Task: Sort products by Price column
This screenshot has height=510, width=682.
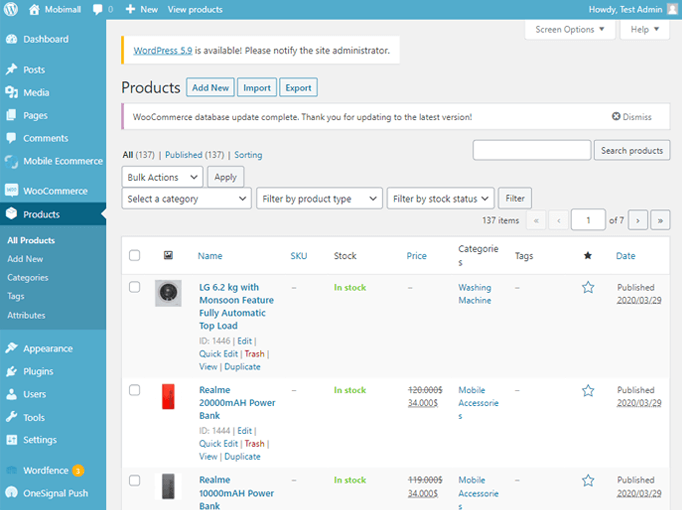Action: 416,256
